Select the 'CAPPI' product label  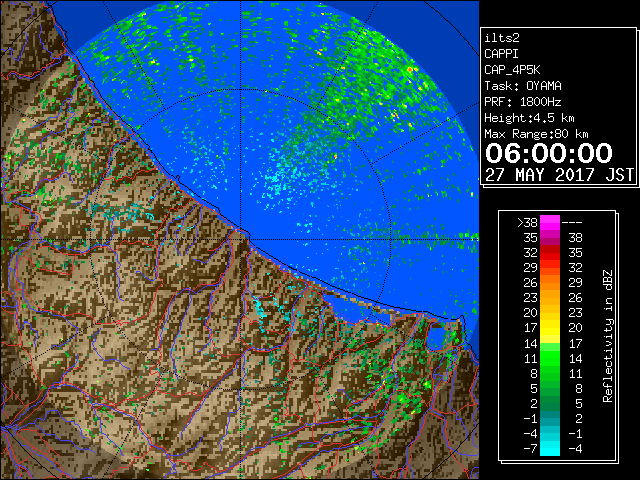pos(501,54)
